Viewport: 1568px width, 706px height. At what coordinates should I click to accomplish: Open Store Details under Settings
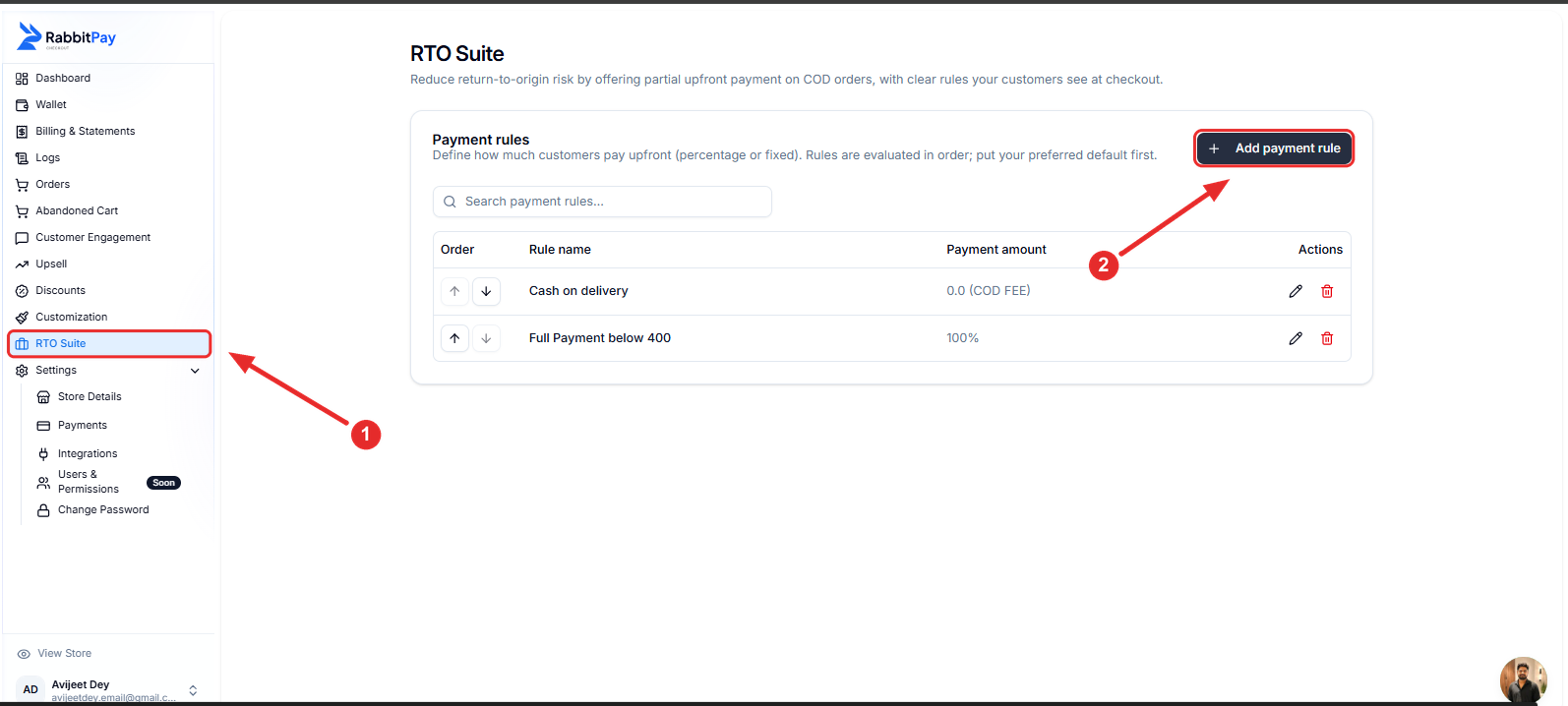coord(90,397)
